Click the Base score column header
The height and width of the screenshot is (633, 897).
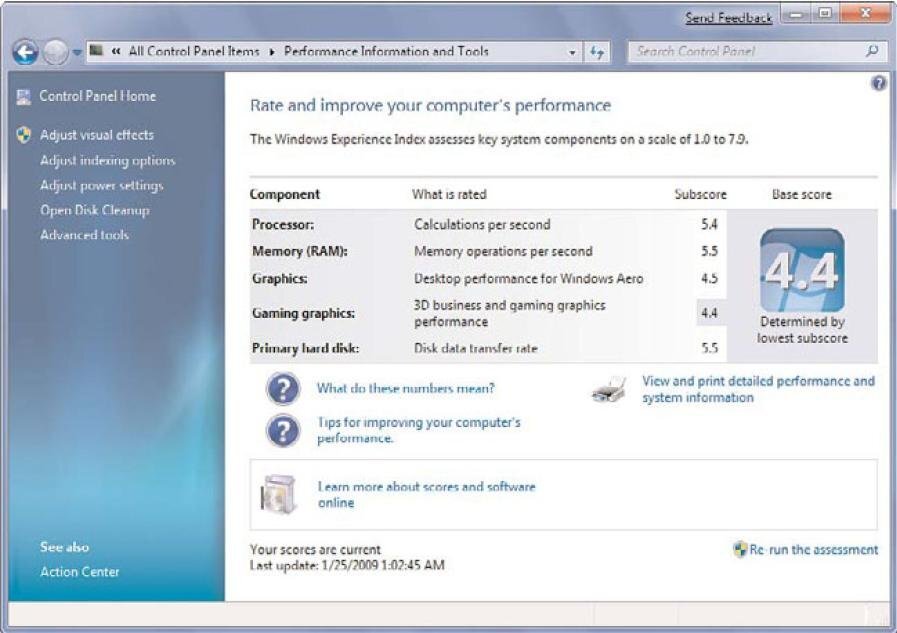coord(801,194)
